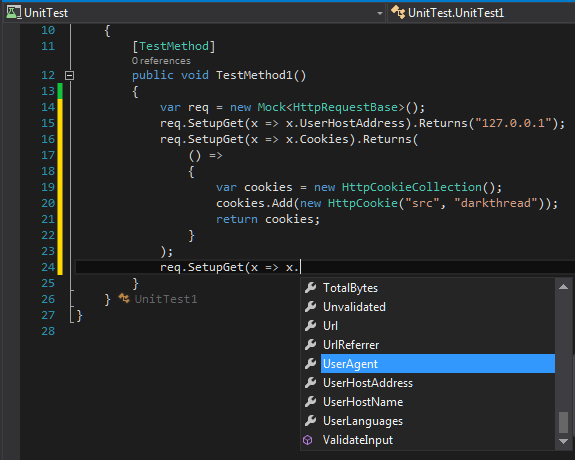Click the IntelliSense scrollbar up arrow

564,287
